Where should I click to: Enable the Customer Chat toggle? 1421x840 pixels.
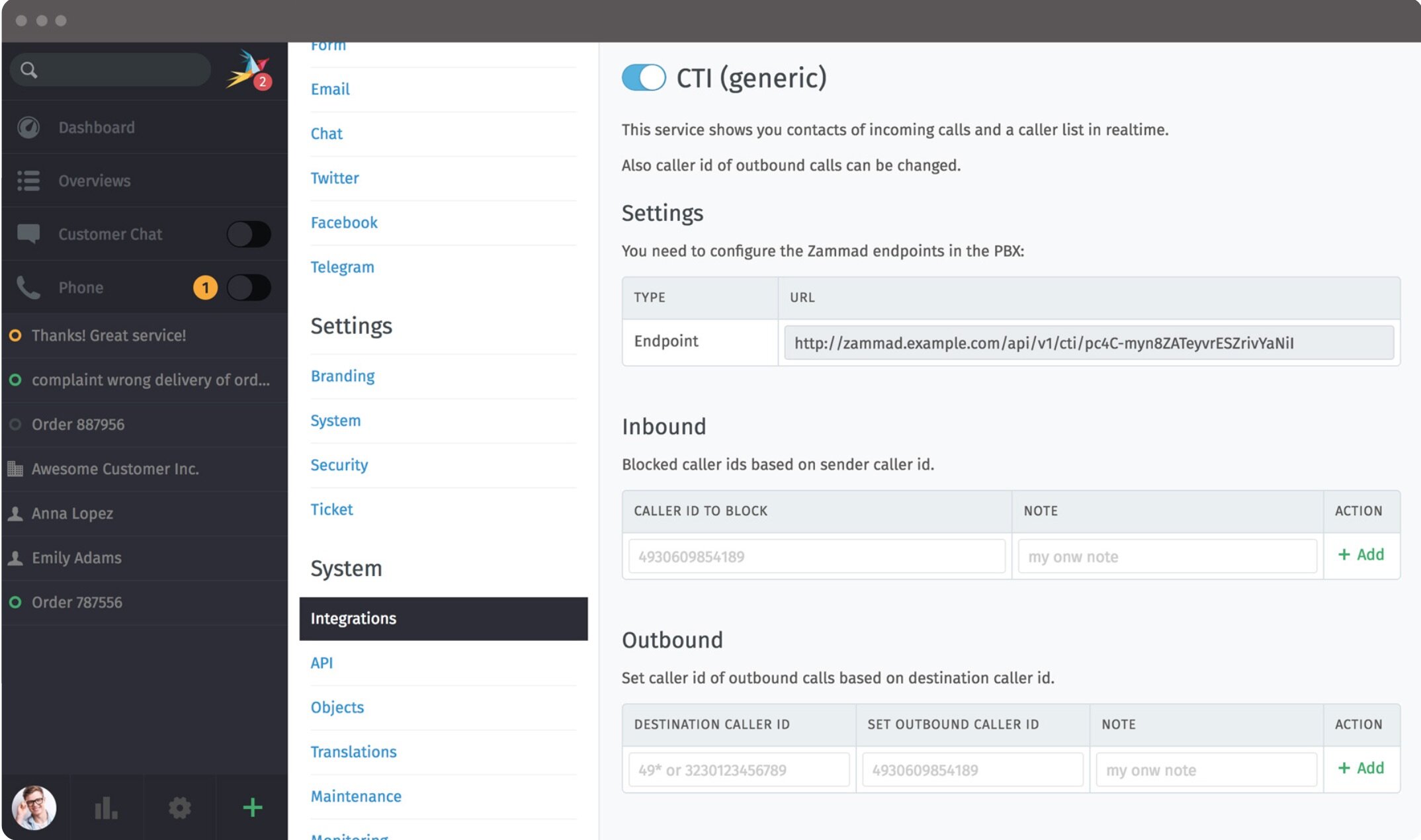(x=248, y=233)
